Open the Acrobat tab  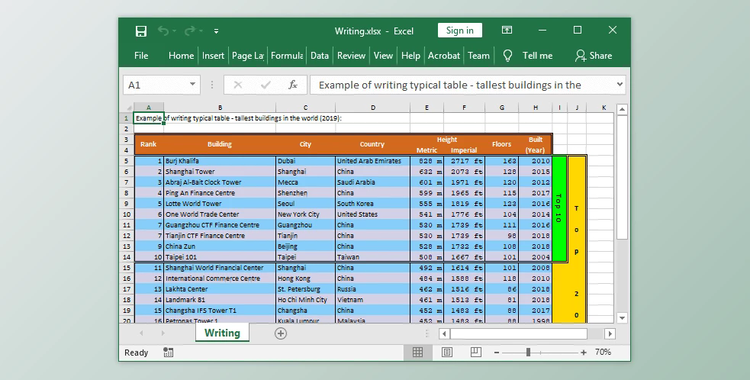444,56
